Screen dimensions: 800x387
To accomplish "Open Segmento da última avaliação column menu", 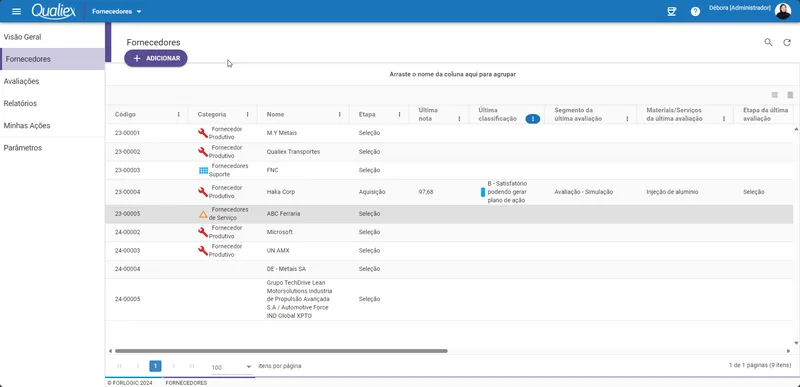I will (x=627, y=118).
